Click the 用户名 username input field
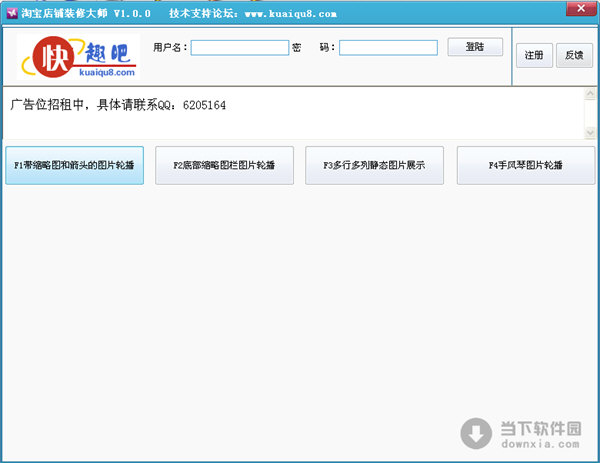Viewport: 600px width, 463px height. pyautogui.click(x=239, y=48)
